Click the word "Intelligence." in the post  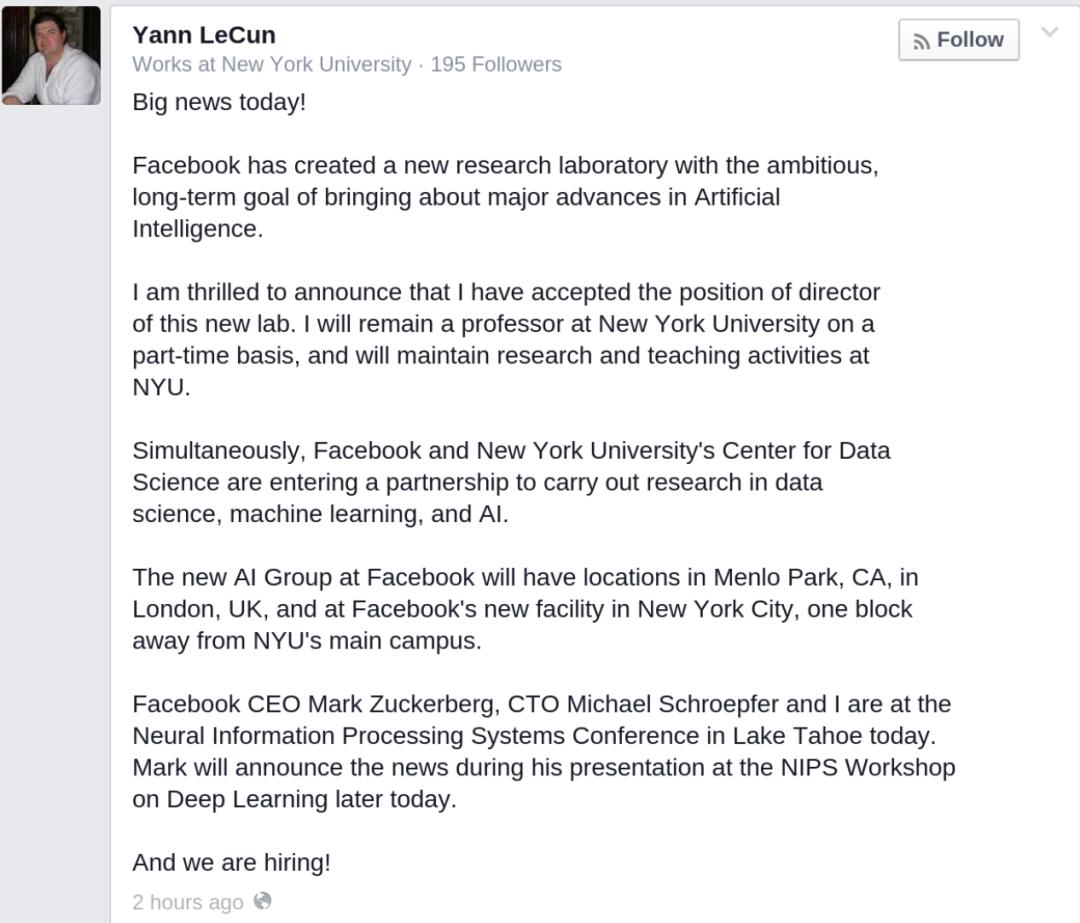197,229
